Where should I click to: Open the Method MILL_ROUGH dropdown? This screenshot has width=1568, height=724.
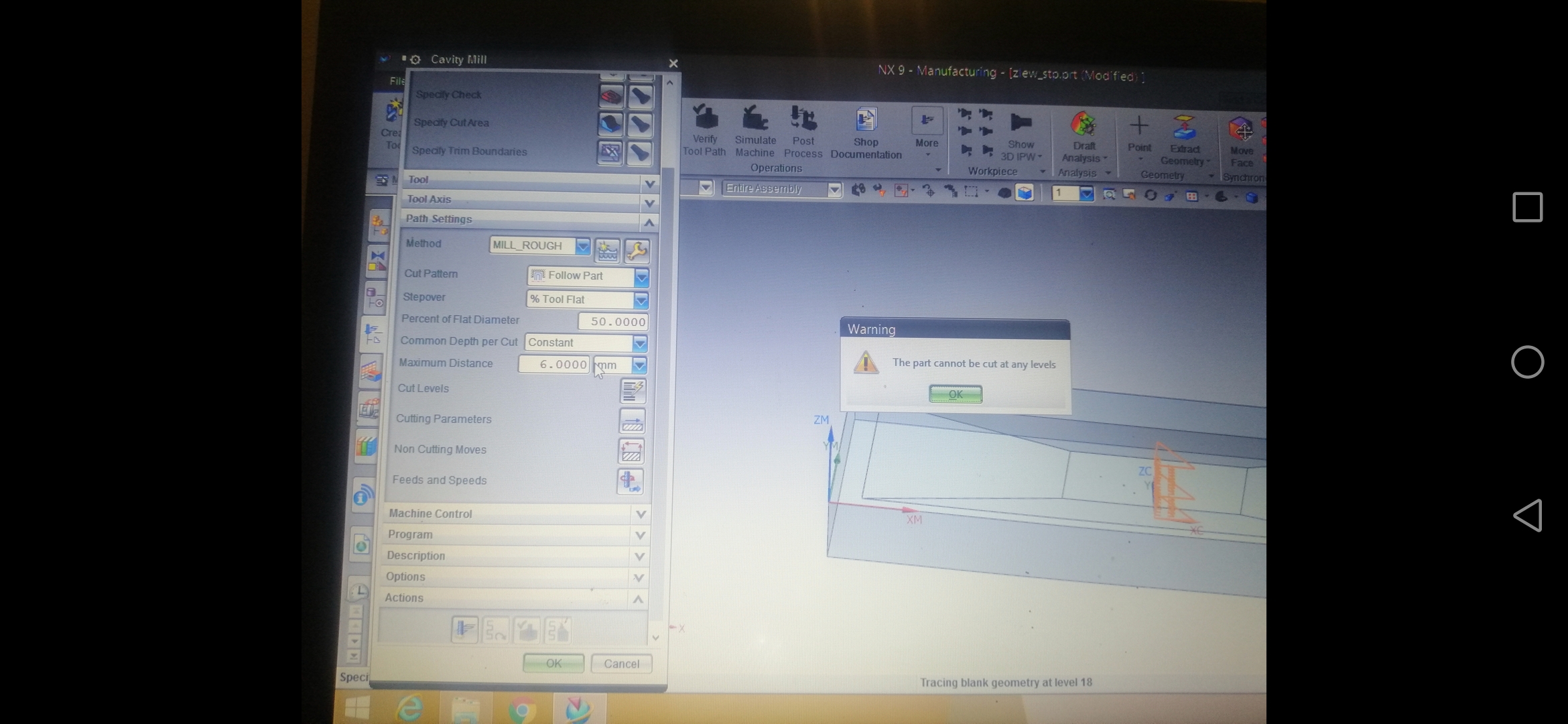pos(582,246)
